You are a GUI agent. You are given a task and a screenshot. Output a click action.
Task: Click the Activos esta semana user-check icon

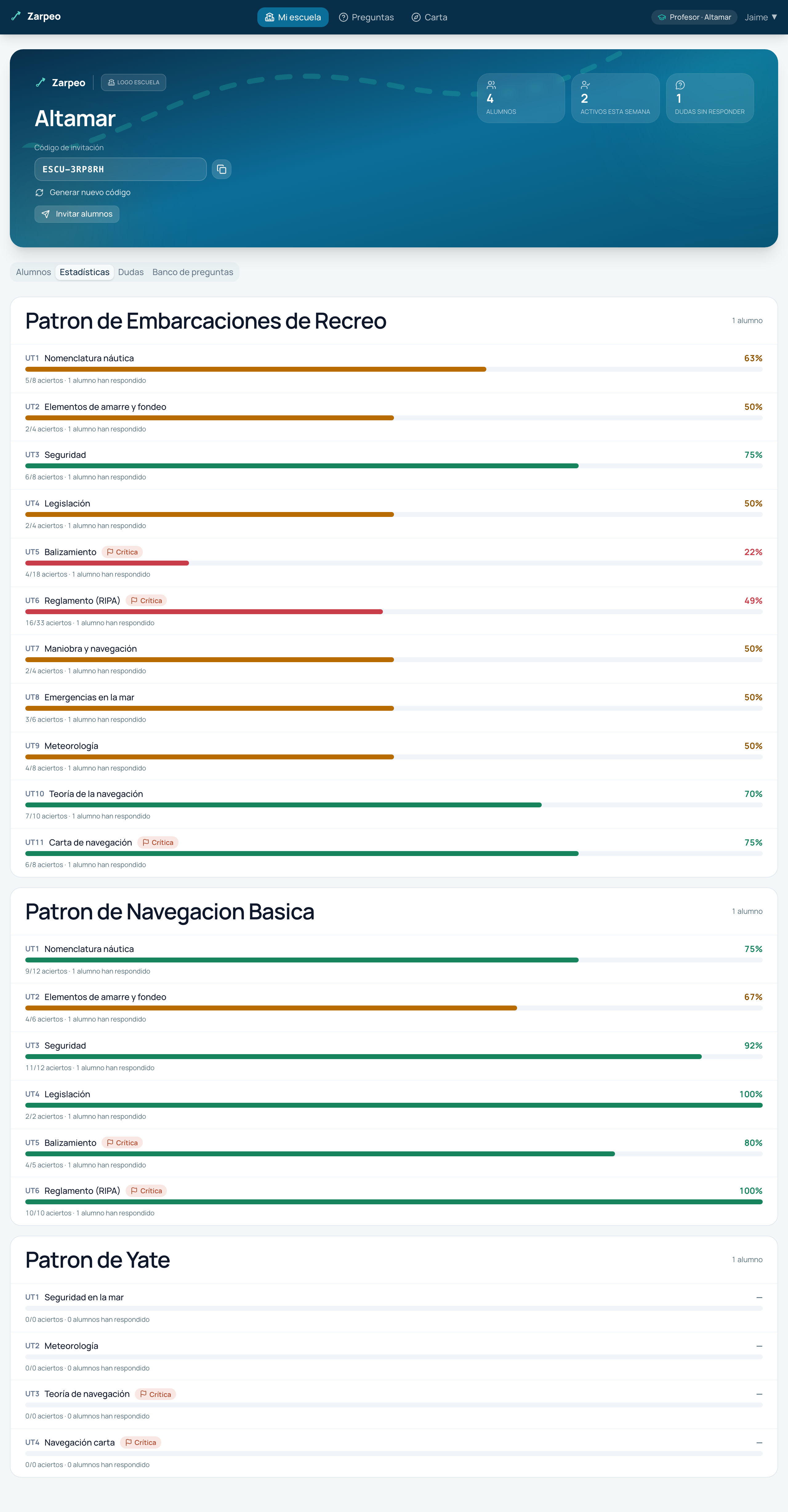(x=585, y=85)
